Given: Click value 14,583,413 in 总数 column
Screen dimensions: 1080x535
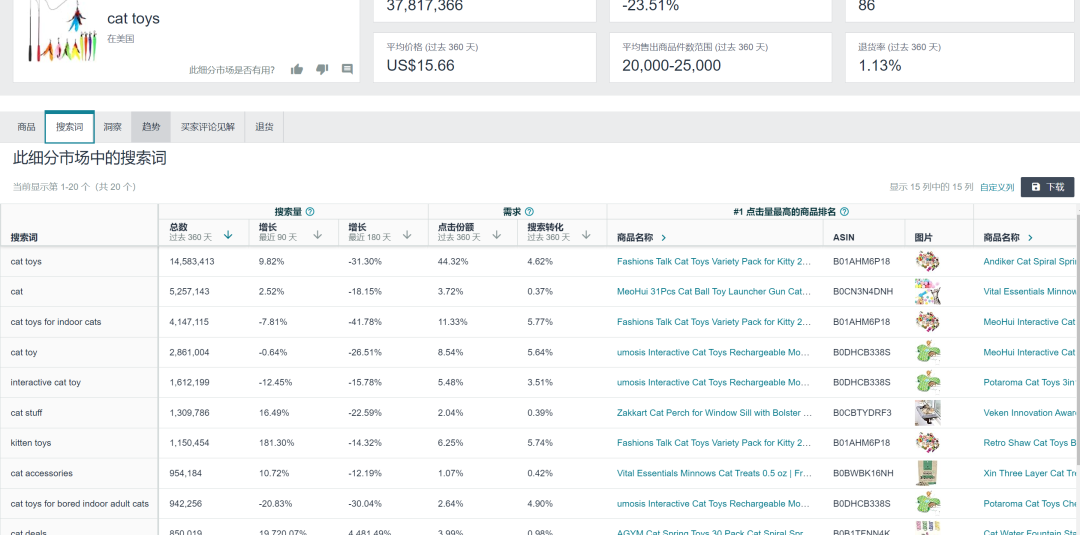Looking at the screenshot, I should pyautogui.click(x=192, y=262).
